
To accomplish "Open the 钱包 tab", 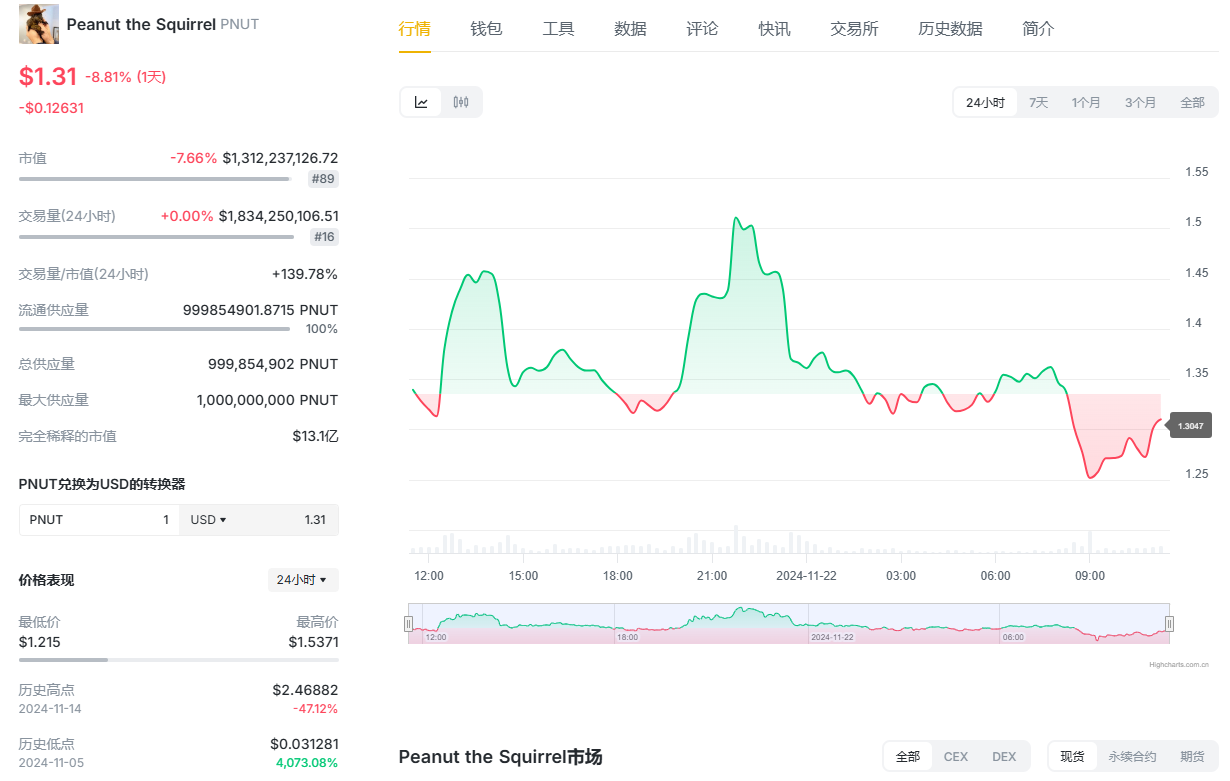I will 486,29.
